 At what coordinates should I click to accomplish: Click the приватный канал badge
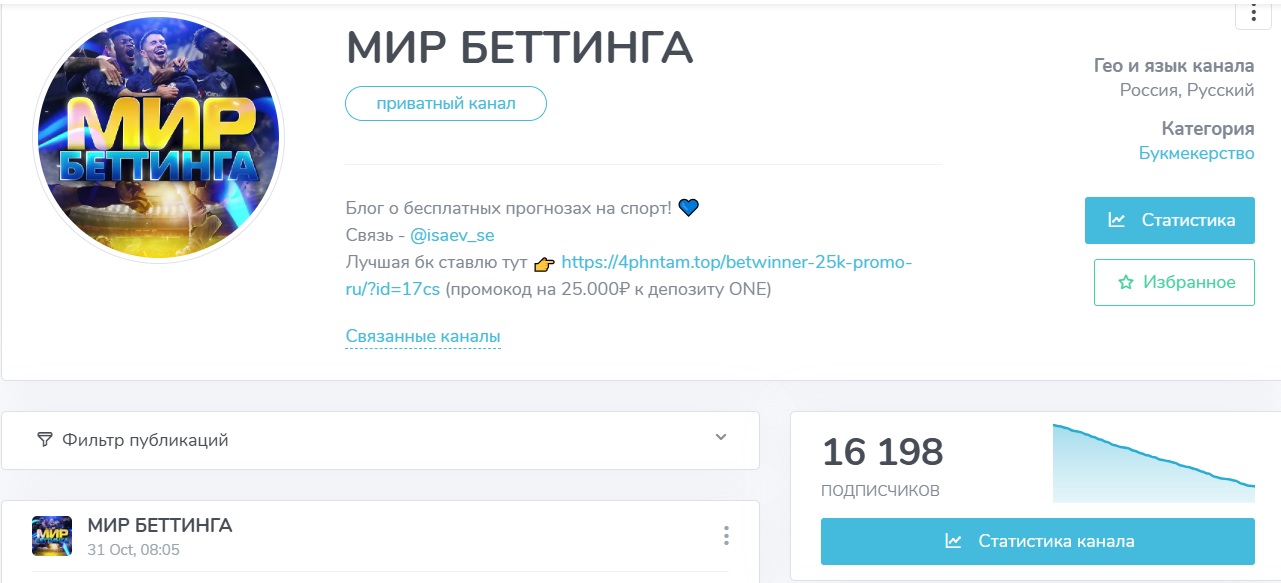[x=445, y=103]
